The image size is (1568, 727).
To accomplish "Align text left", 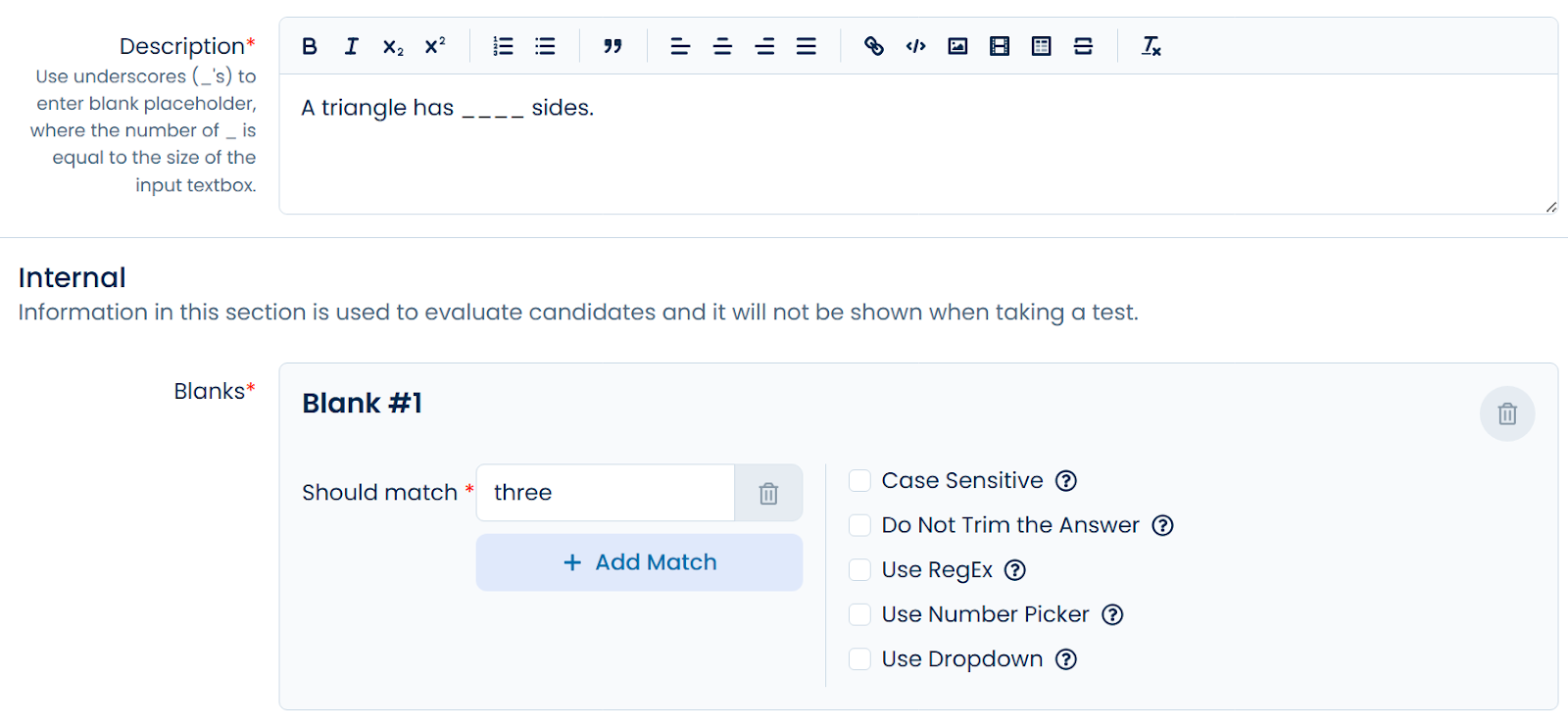I will click(x=680, y=46).
